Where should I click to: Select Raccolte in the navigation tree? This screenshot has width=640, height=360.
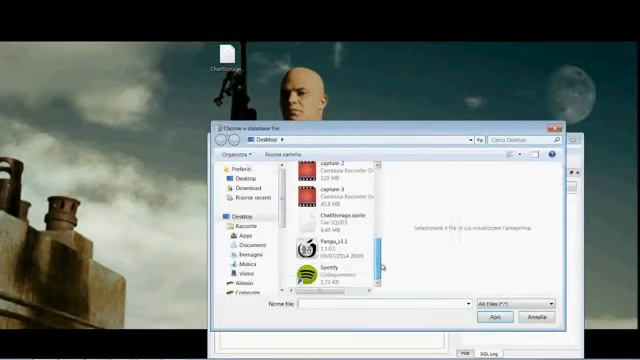(246, 226)
